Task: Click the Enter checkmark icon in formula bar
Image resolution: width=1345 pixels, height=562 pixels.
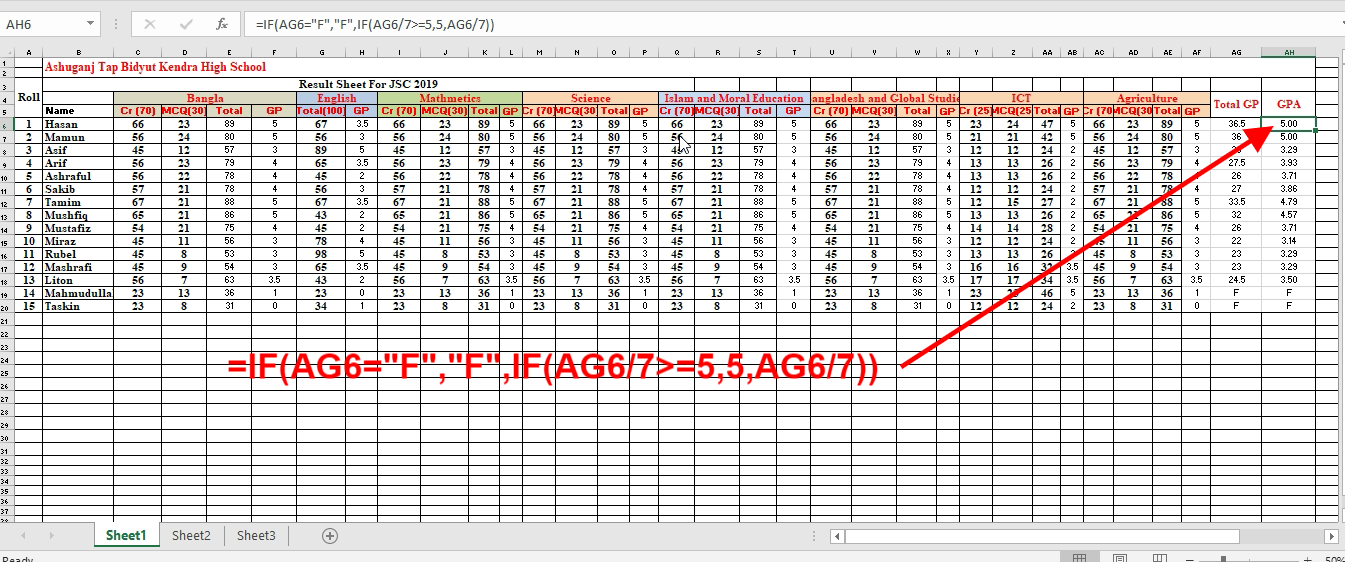Action: (x=186, y=23)
